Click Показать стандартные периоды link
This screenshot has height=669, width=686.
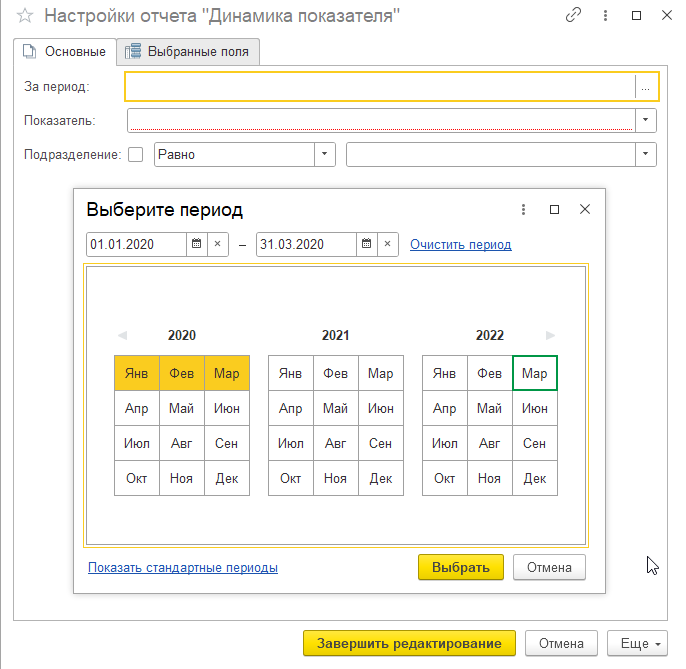[x=183, y=567]
